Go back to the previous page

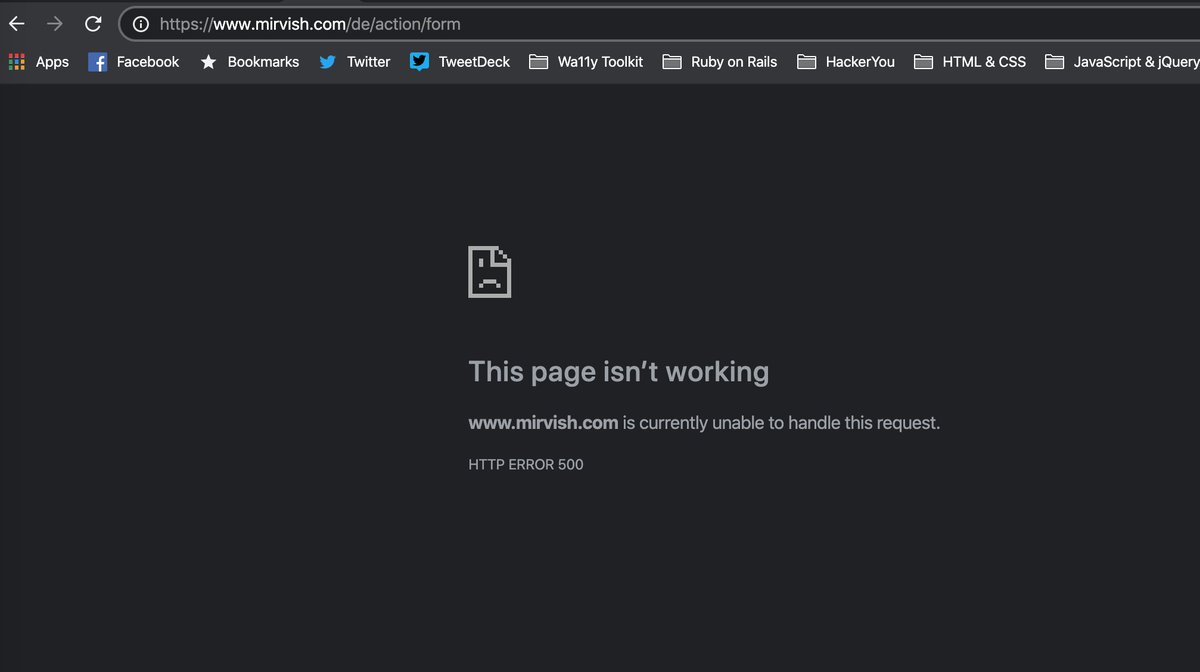(17, 23)
